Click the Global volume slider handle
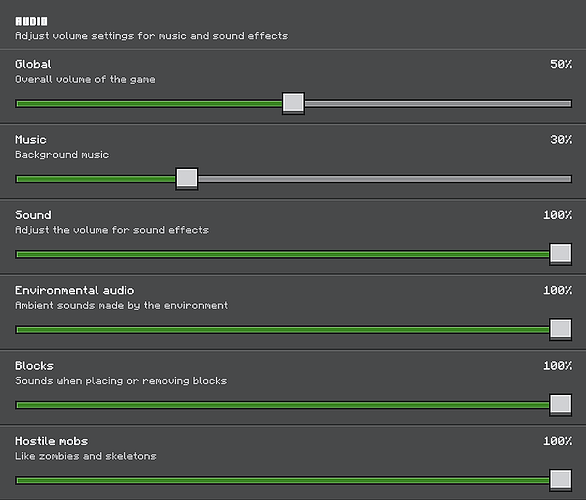 [x=293, y=103]
